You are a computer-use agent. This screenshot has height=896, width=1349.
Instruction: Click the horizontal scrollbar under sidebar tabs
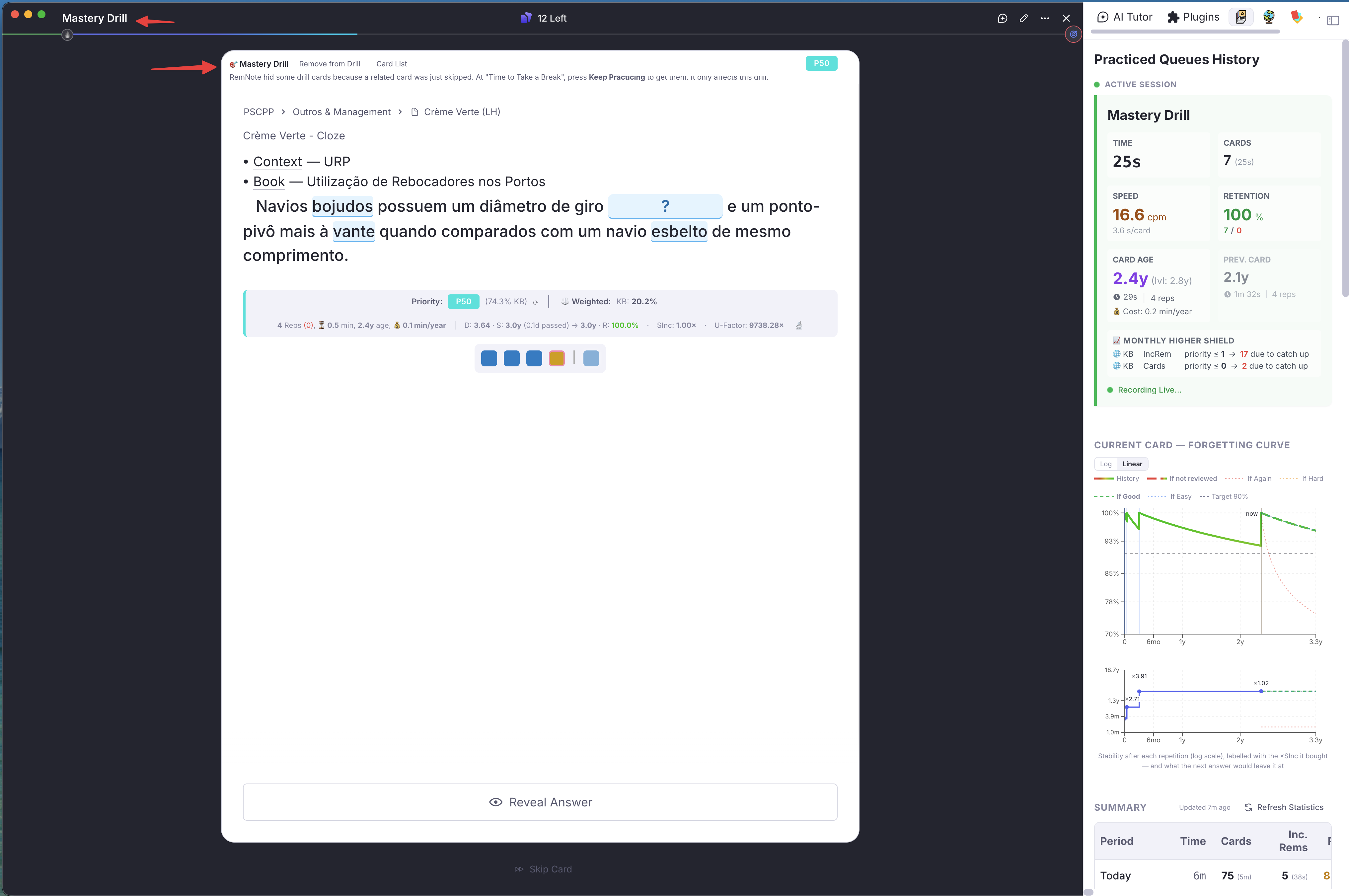pos(1185,32)
